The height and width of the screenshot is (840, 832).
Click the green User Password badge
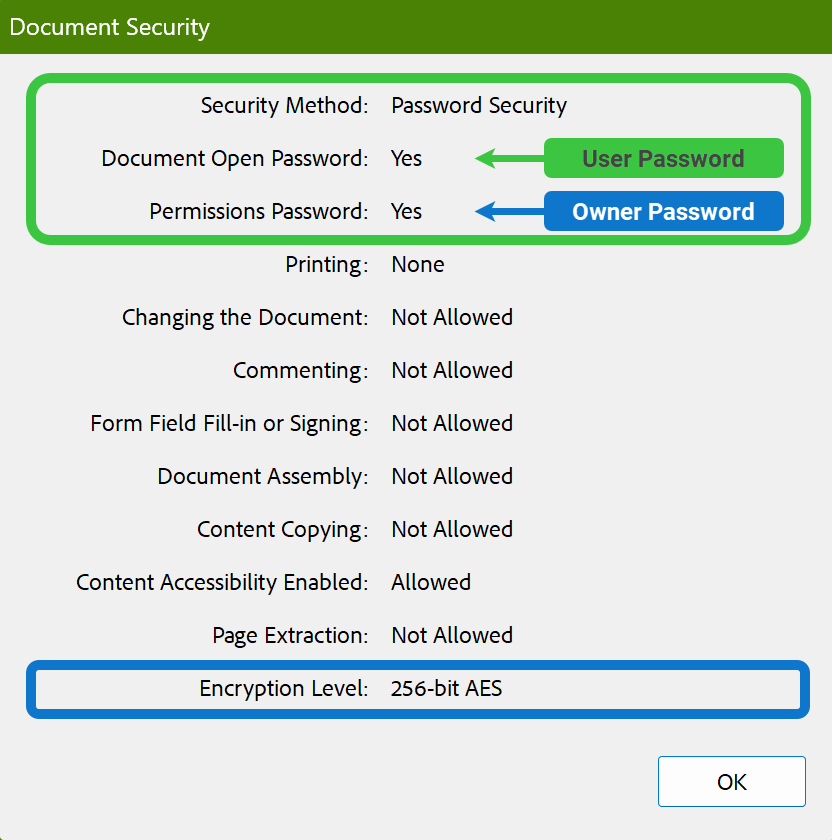tap(663, 158)
